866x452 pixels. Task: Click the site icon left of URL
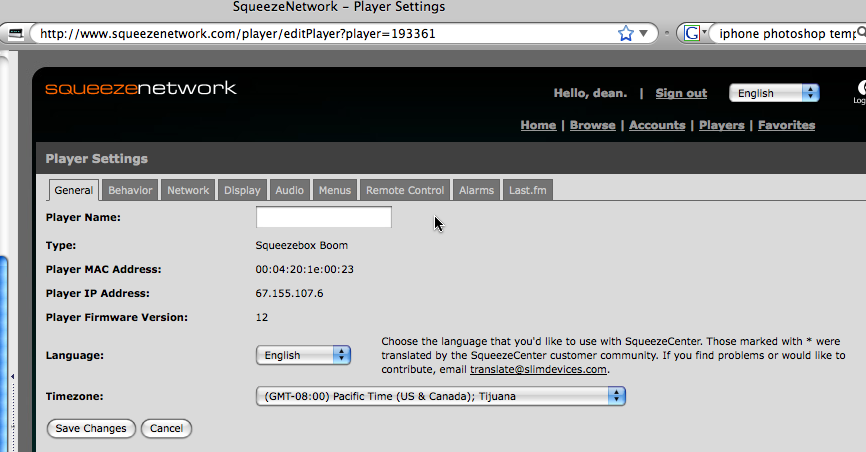tap(17, 33)
